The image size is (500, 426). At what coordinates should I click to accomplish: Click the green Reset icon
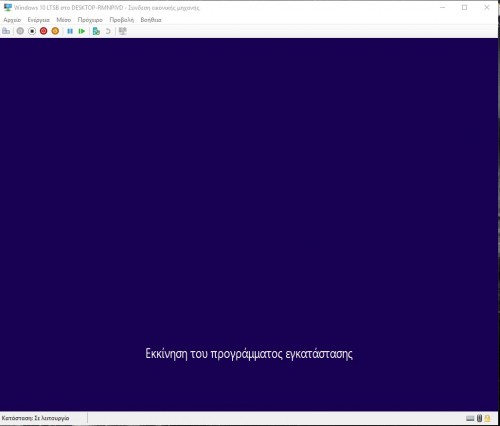82,31
